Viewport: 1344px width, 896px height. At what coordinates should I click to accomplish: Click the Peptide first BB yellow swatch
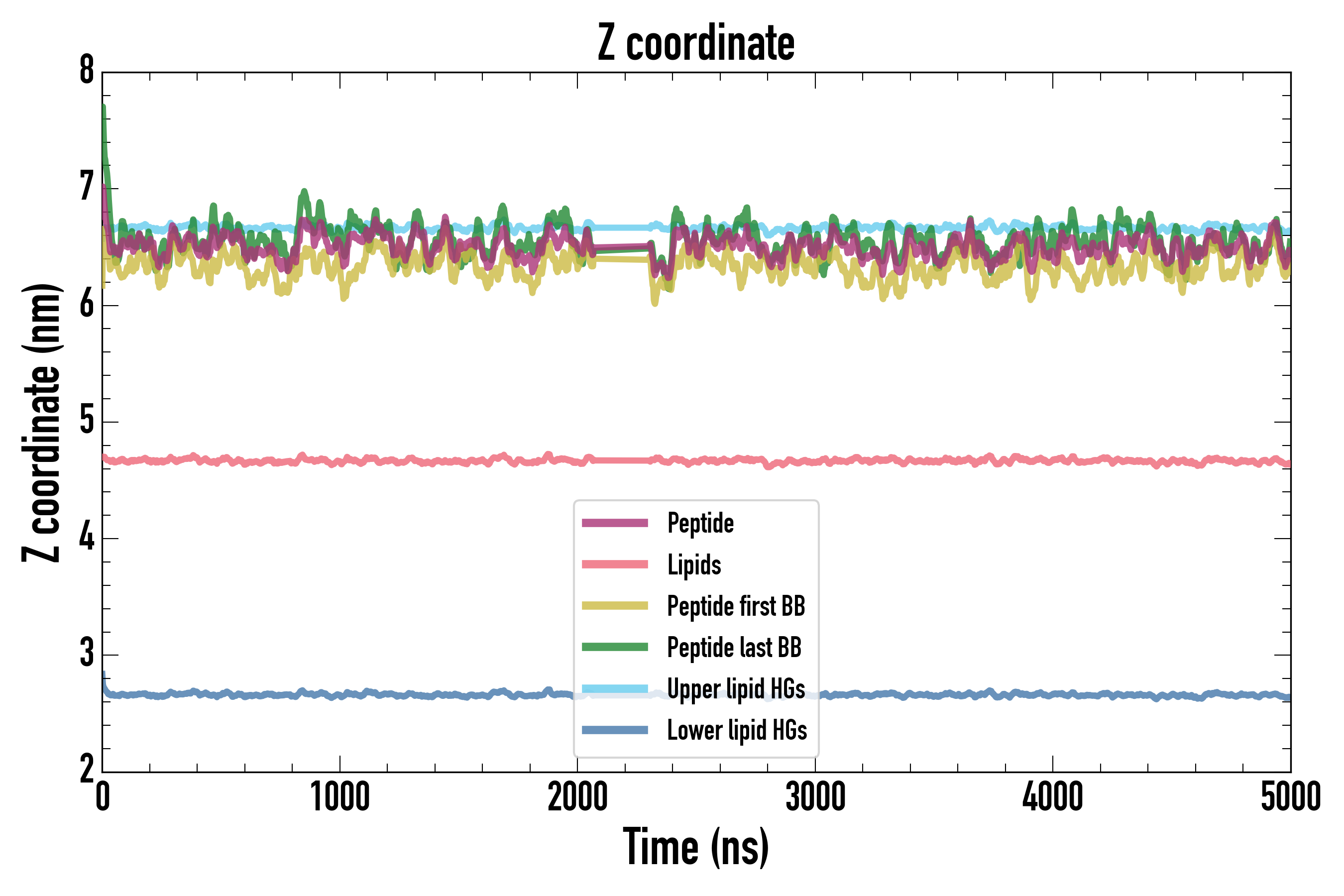(x=615, y=606)
